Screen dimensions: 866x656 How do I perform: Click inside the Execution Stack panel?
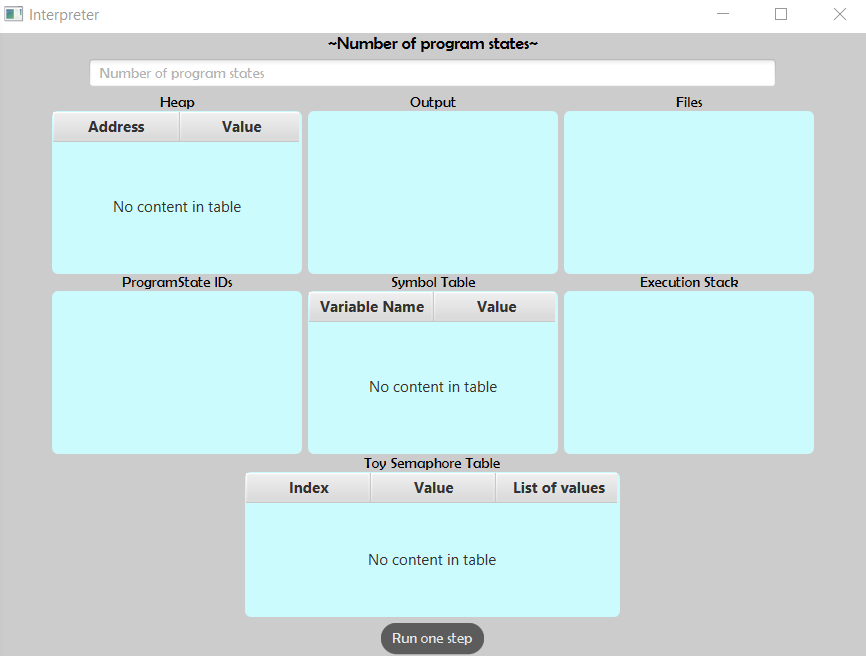688,372
